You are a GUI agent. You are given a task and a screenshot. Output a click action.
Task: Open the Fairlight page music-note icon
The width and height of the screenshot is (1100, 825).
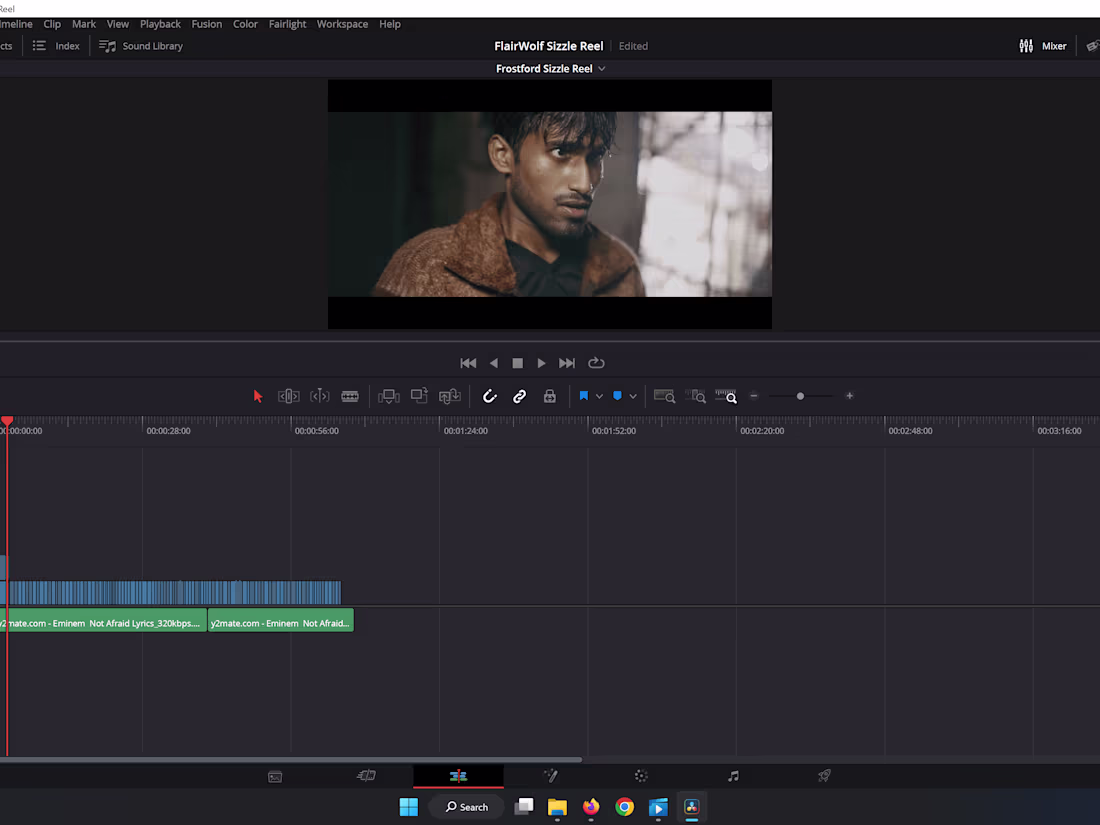point(733,776)
